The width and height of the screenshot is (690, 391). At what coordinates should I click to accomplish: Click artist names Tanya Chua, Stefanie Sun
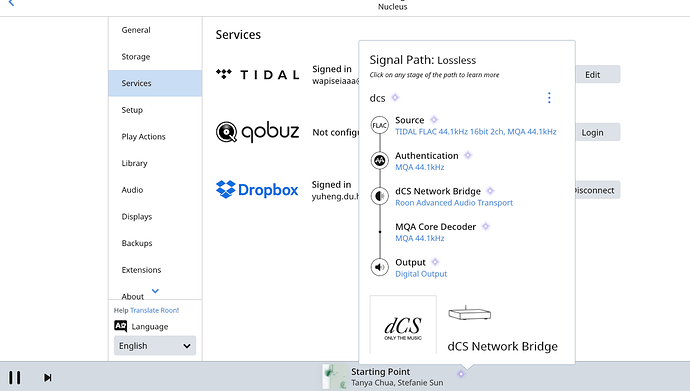pos(397,383)
